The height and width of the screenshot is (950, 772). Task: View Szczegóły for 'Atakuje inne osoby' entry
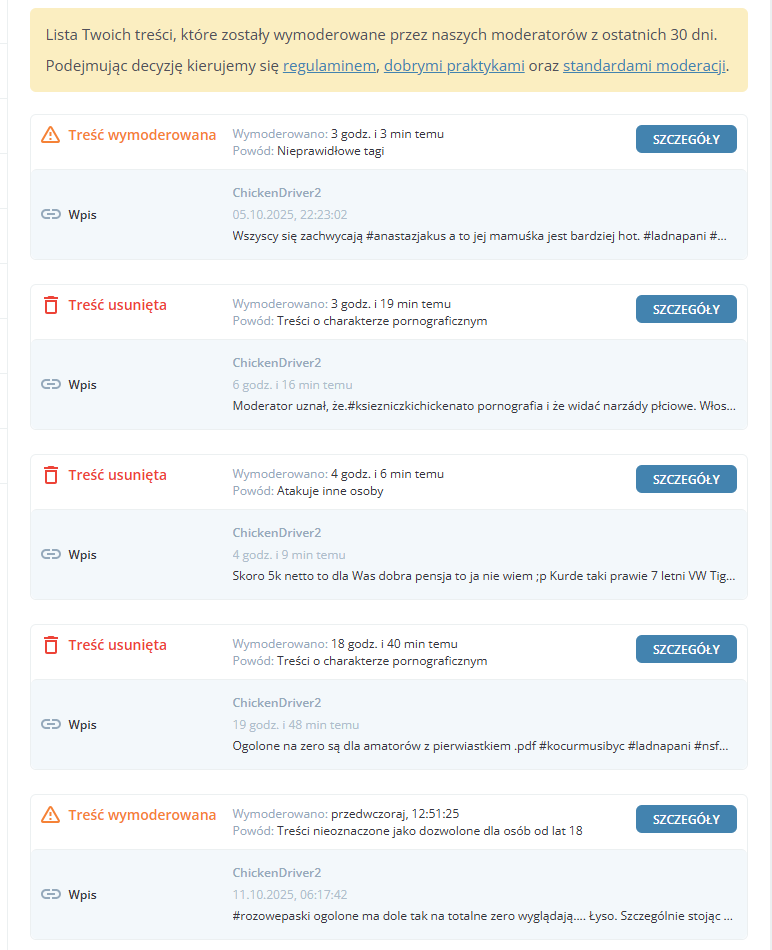tap(686, 479)
